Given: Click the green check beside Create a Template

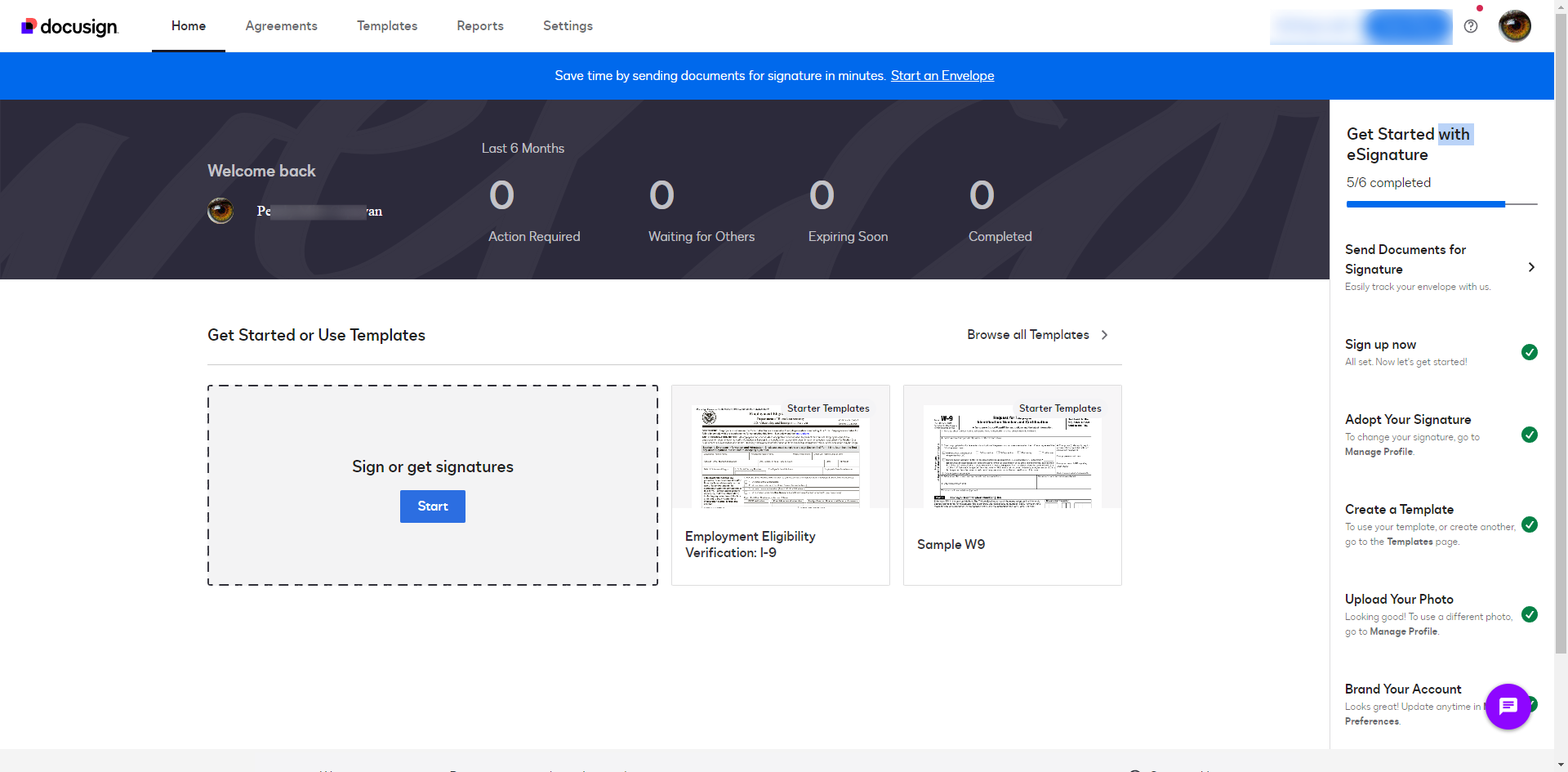Looking at the screenshot, I should point(1530,524).
